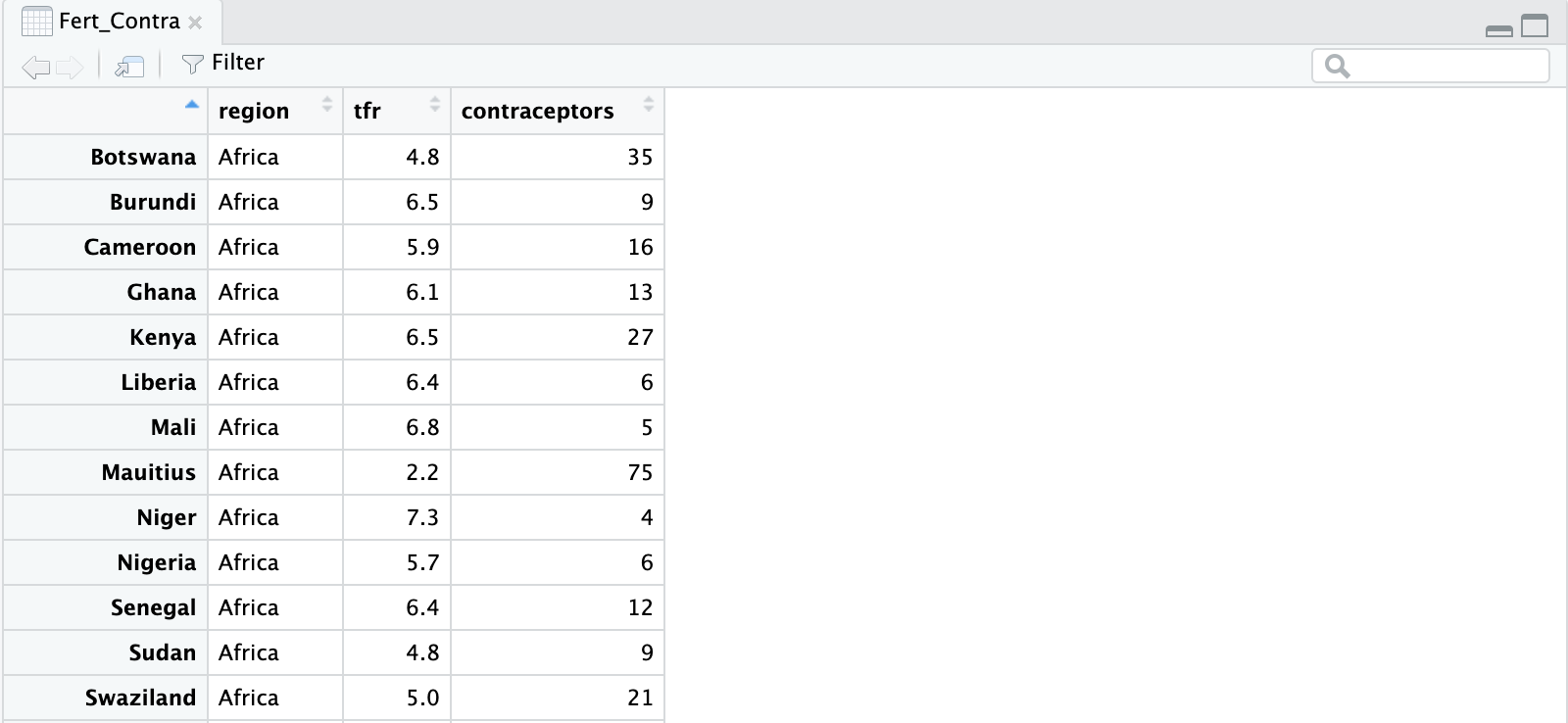
Task: Close the Fert_Contra tab
Action: (194, 21)
